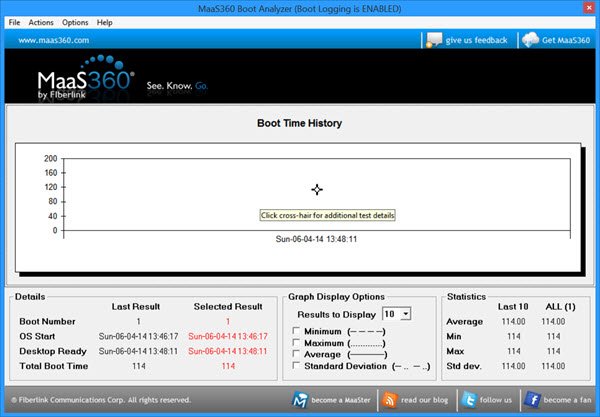Click 'become a MaaSter' link text
The height and width of the screenshot is (417, 600).
341,400
